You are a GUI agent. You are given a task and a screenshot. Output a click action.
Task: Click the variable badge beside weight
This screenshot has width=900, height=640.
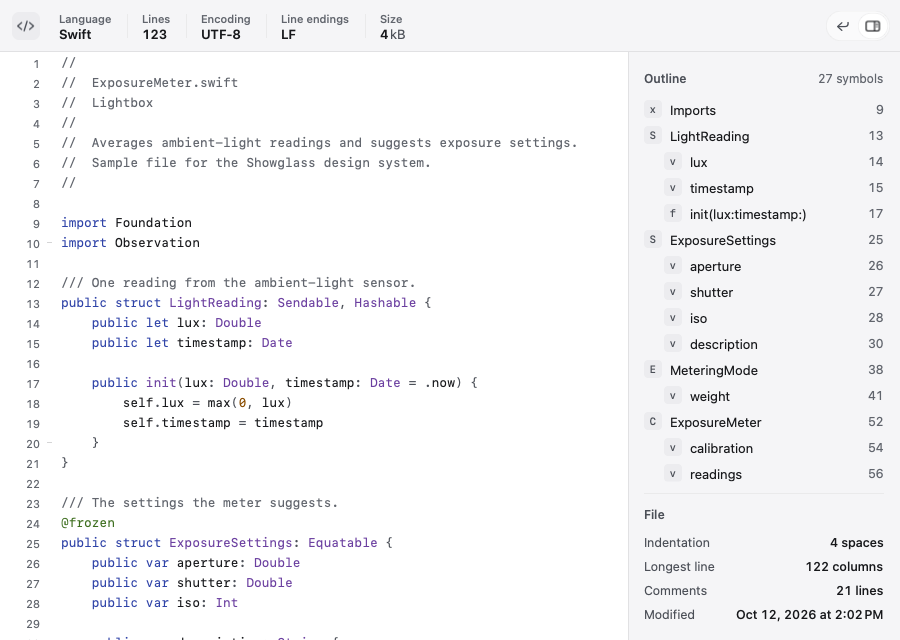tap(673, 396)
